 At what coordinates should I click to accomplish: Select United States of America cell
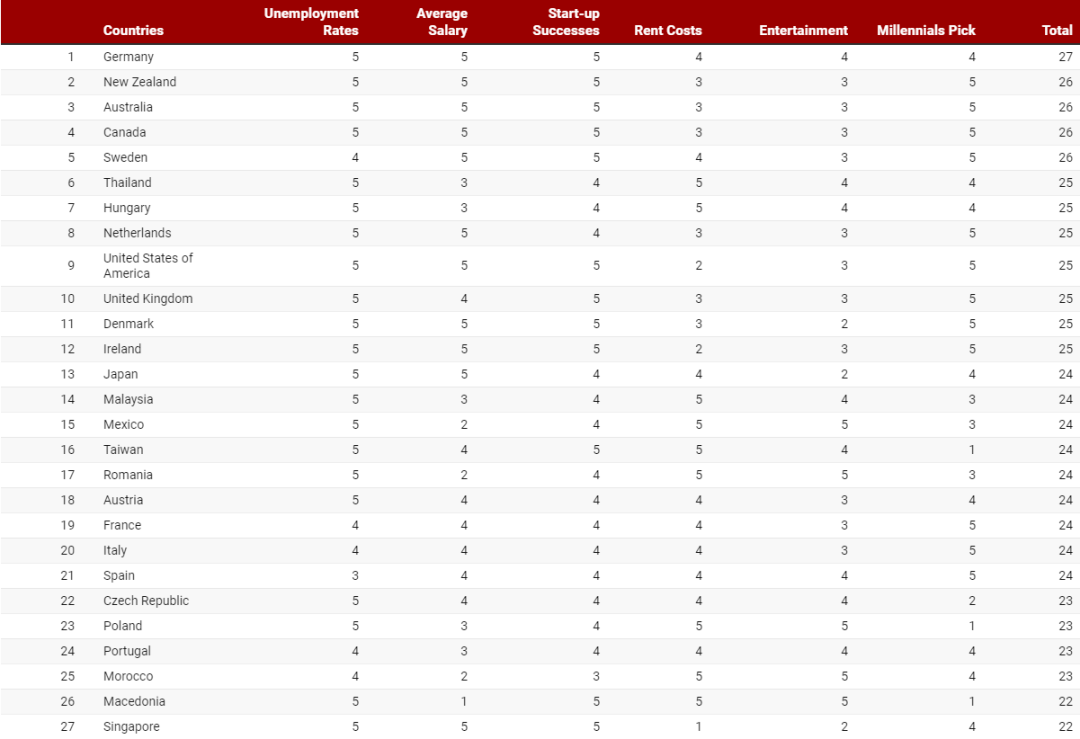point(148,266)
